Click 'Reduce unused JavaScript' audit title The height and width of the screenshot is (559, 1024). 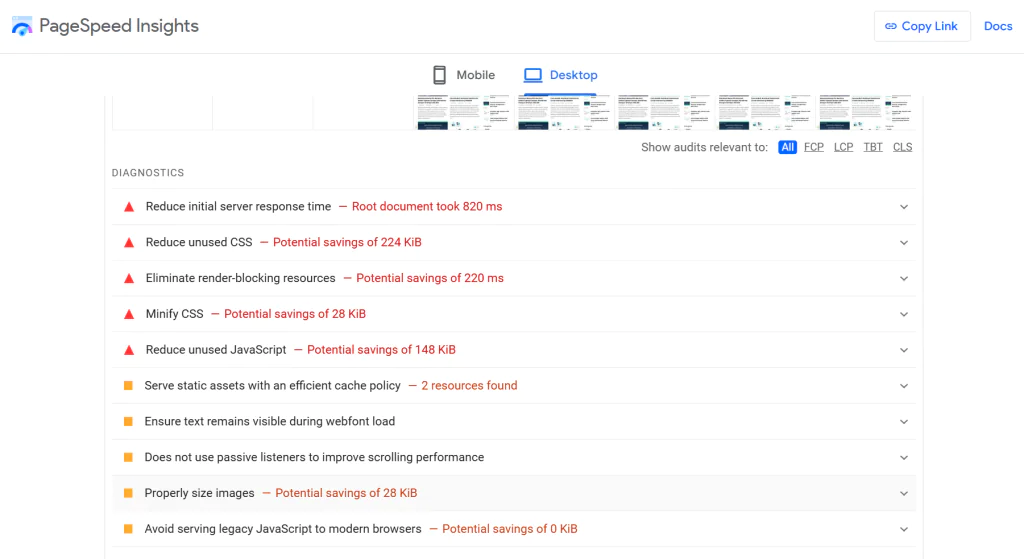click(216, 350)
